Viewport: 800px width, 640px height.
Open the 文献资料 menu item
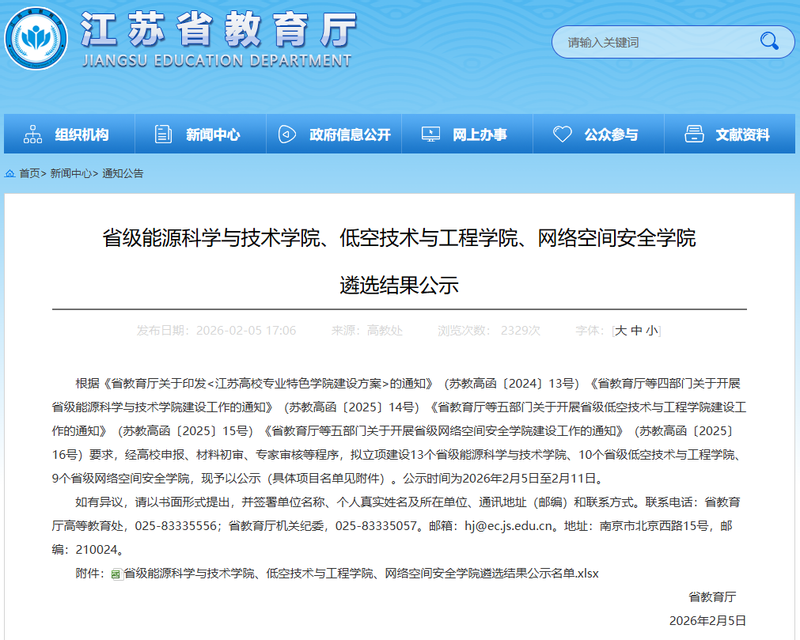[730, 134]
